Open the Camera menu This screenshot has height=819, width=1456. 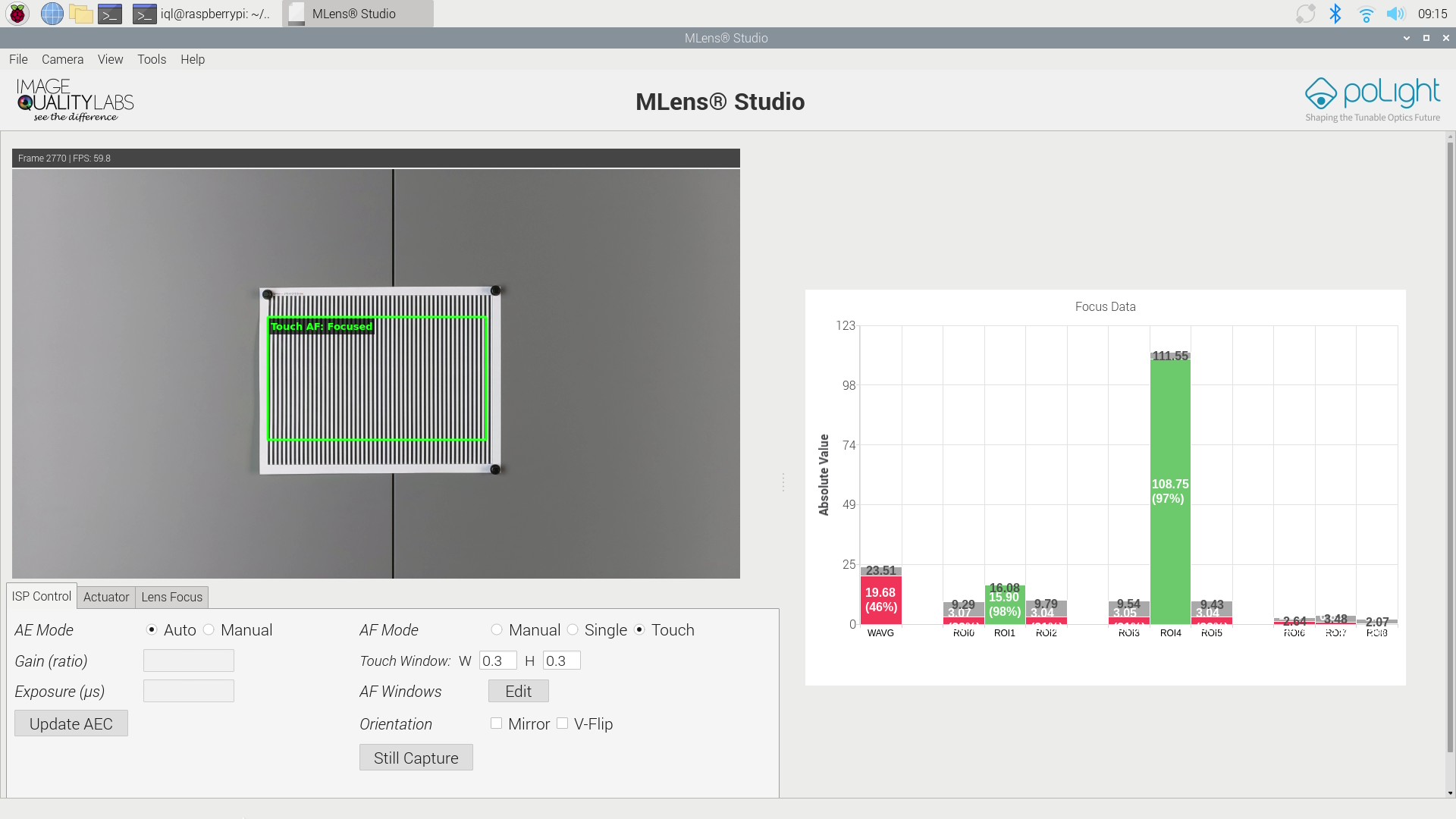pyautogui.click(x=62, y=59)
